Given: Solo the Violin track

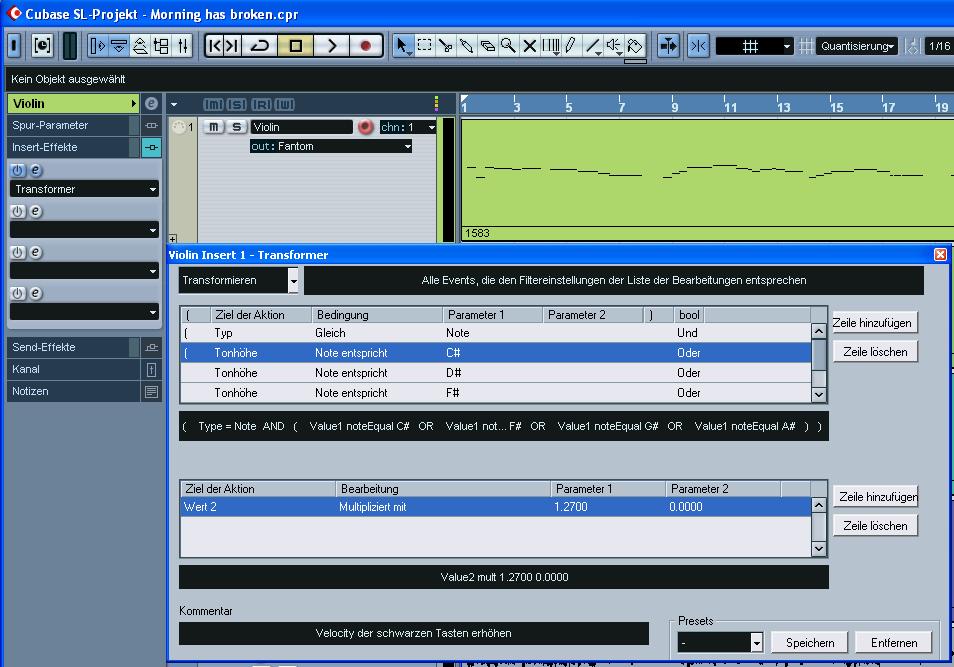Looking at the screenshot, I should (236, 127).
